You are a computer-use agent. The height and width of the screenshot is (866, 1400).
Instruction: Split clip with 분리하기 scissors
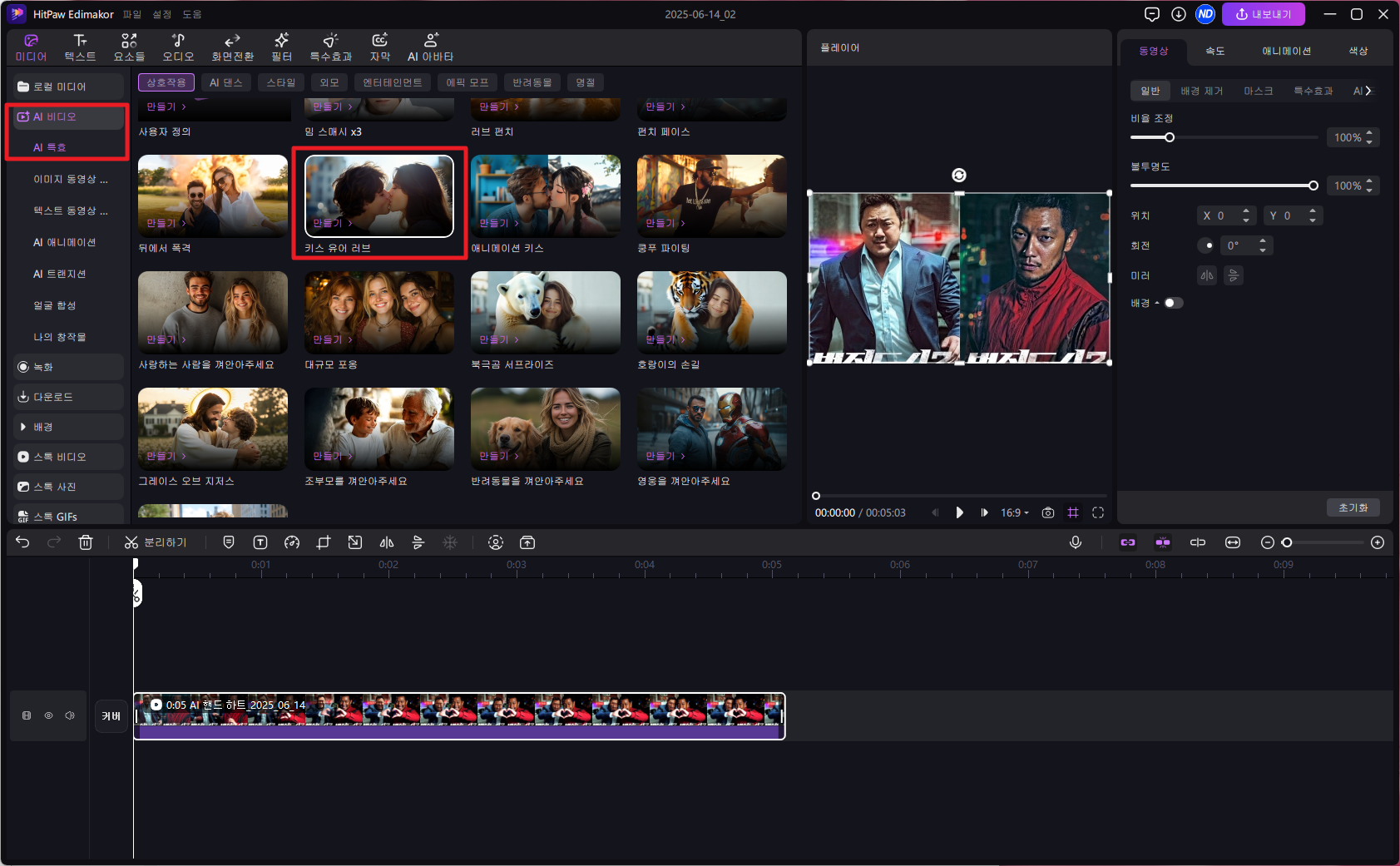pos(156,542)
